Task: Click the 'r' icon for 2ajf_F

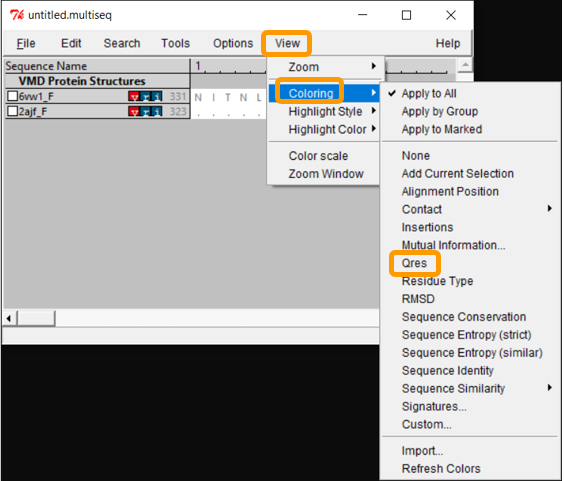Action: (x=145, y=111)
